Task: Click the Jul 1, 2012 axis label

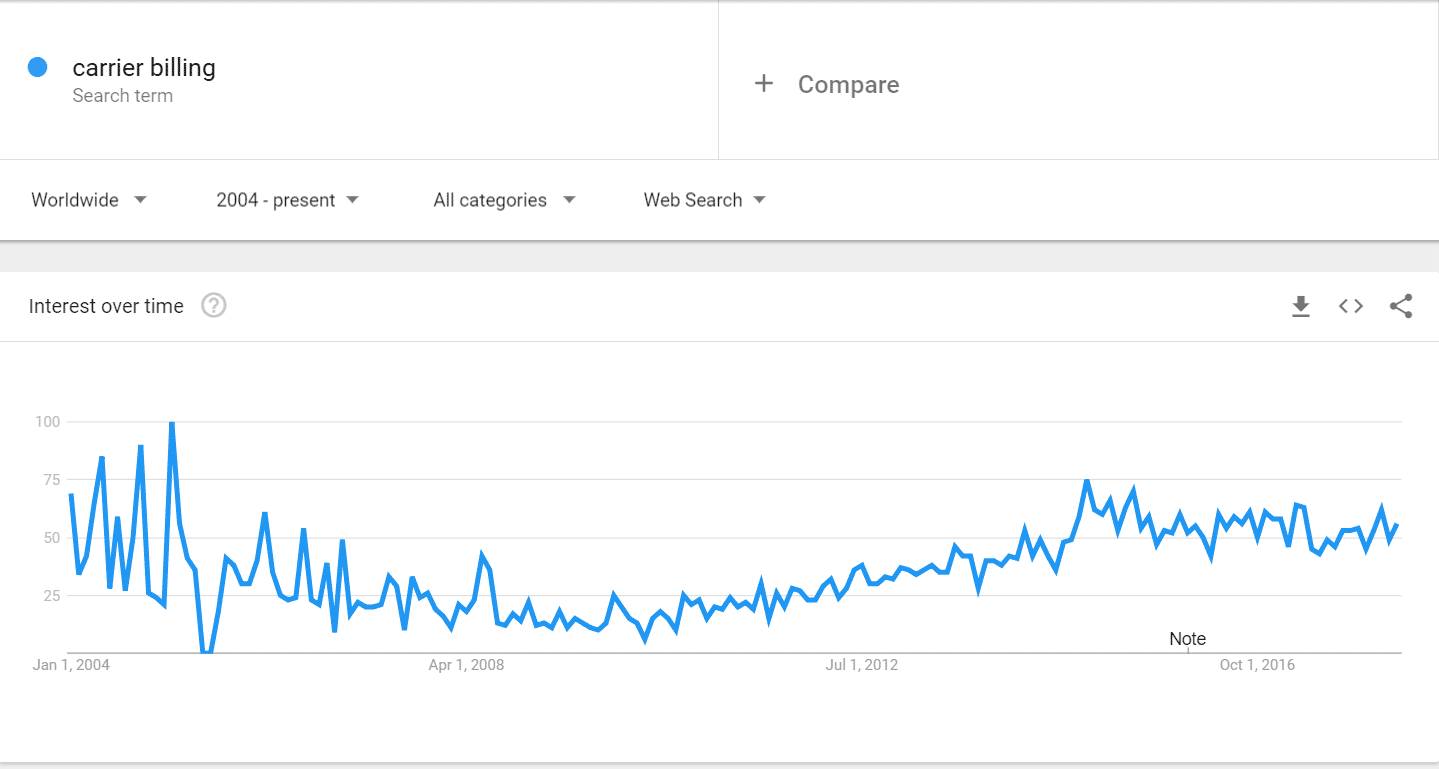Action: [x=861, y=665]
